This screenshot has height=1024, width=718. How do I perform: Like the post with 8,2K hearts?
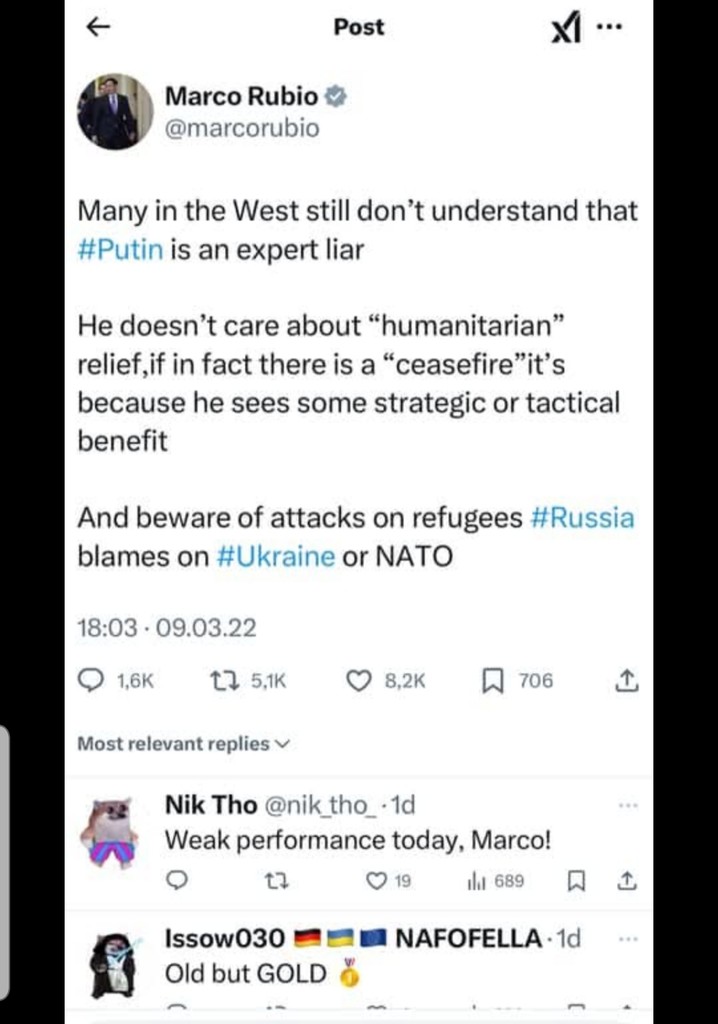(x=358, y=681)
